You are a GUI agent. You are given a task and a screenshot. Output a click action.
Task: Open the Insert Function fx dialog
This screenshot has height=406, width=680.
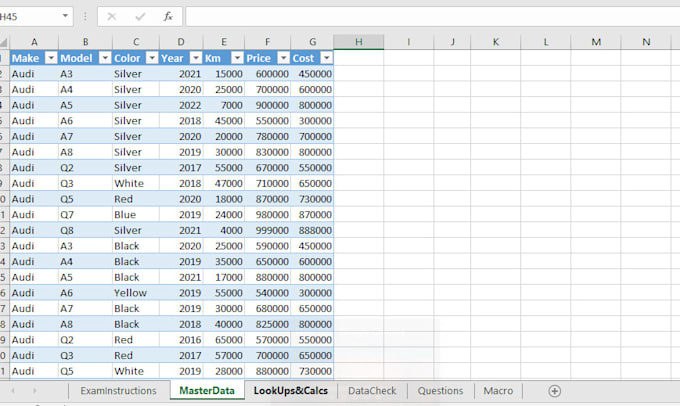click(x=168, y=17)
